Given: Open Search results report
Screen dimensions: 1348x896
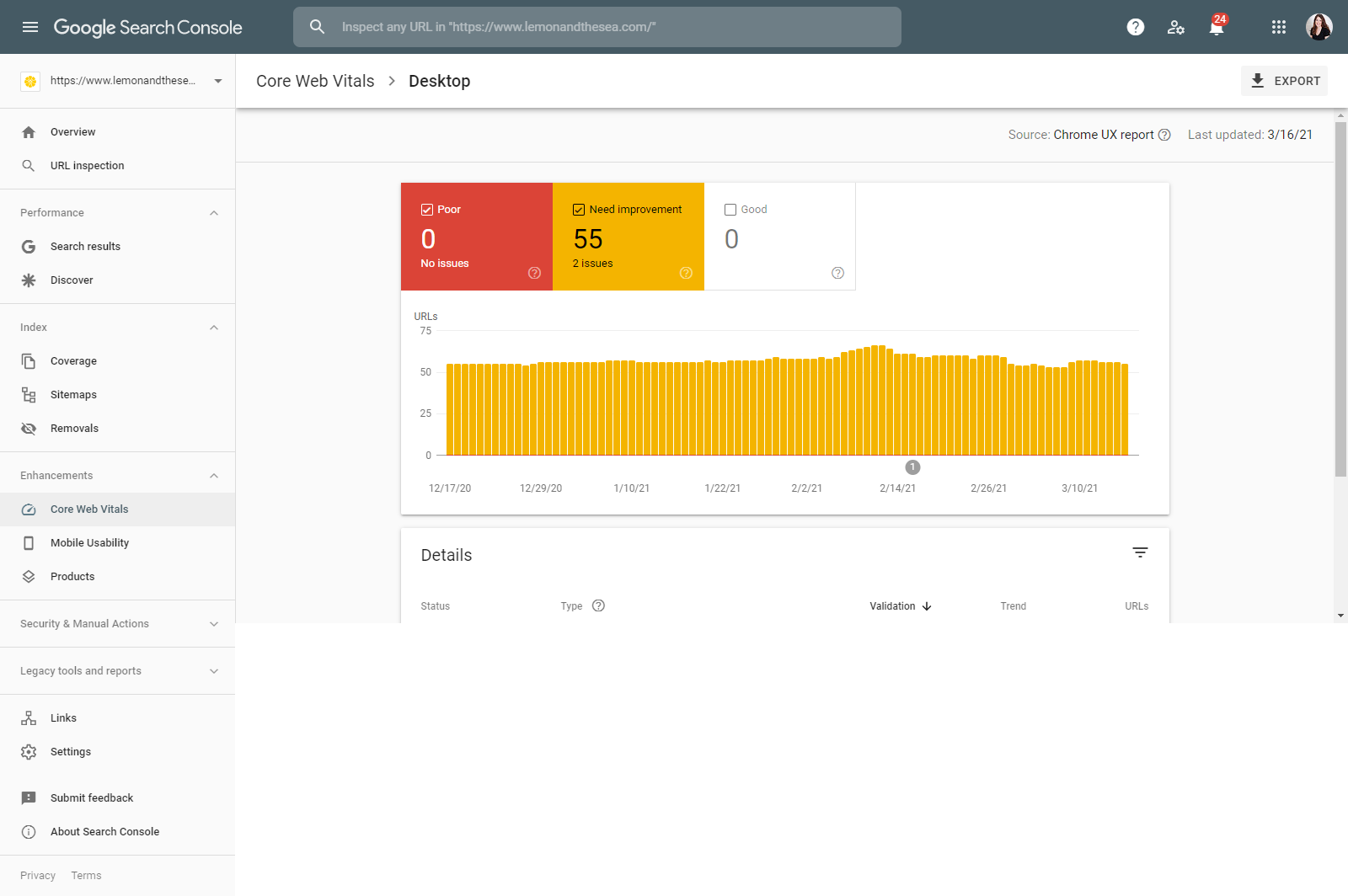Looking at the screenshot, I should coord(117,247).
